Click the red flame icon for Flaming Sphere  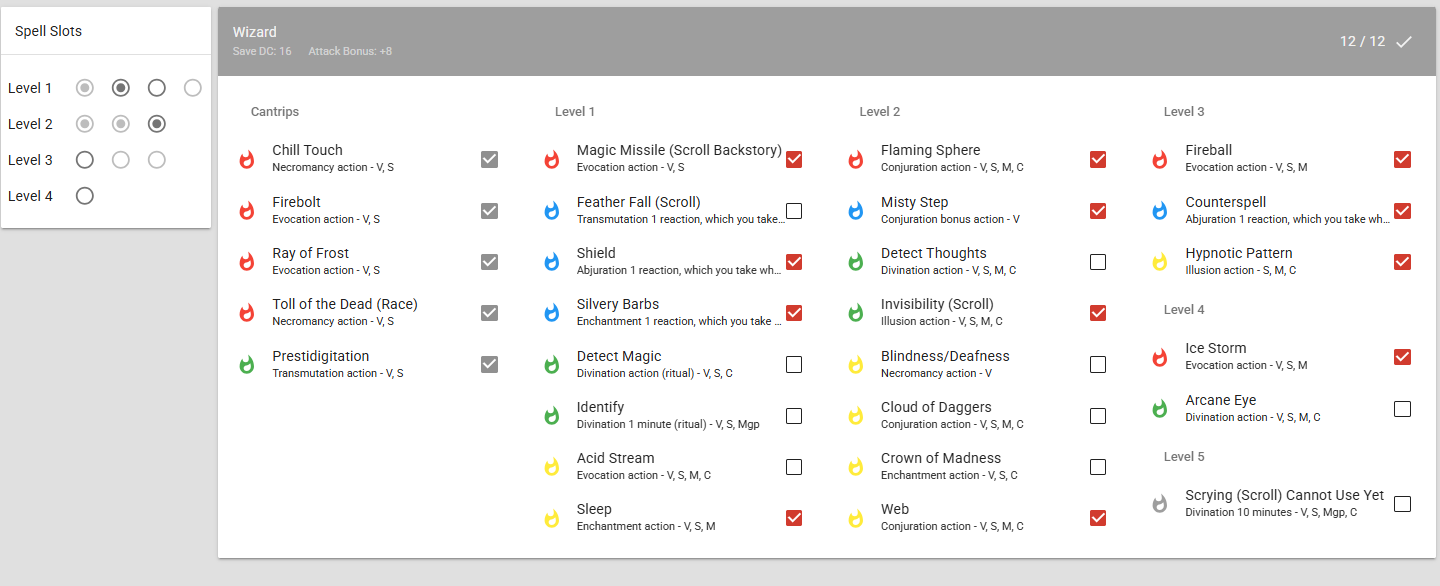coord(856,159)
